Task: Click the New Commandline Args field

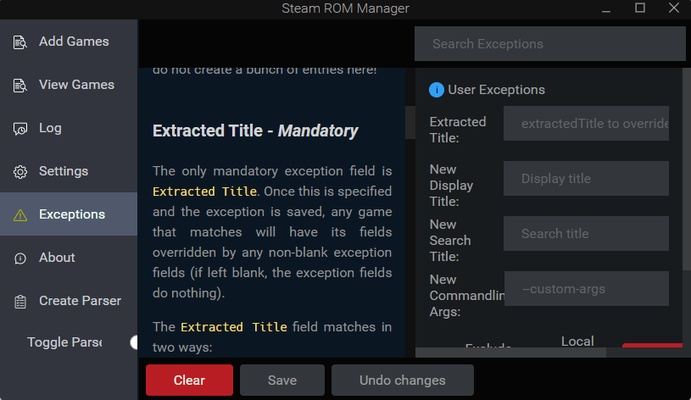Action: click(x=586, y=289)
